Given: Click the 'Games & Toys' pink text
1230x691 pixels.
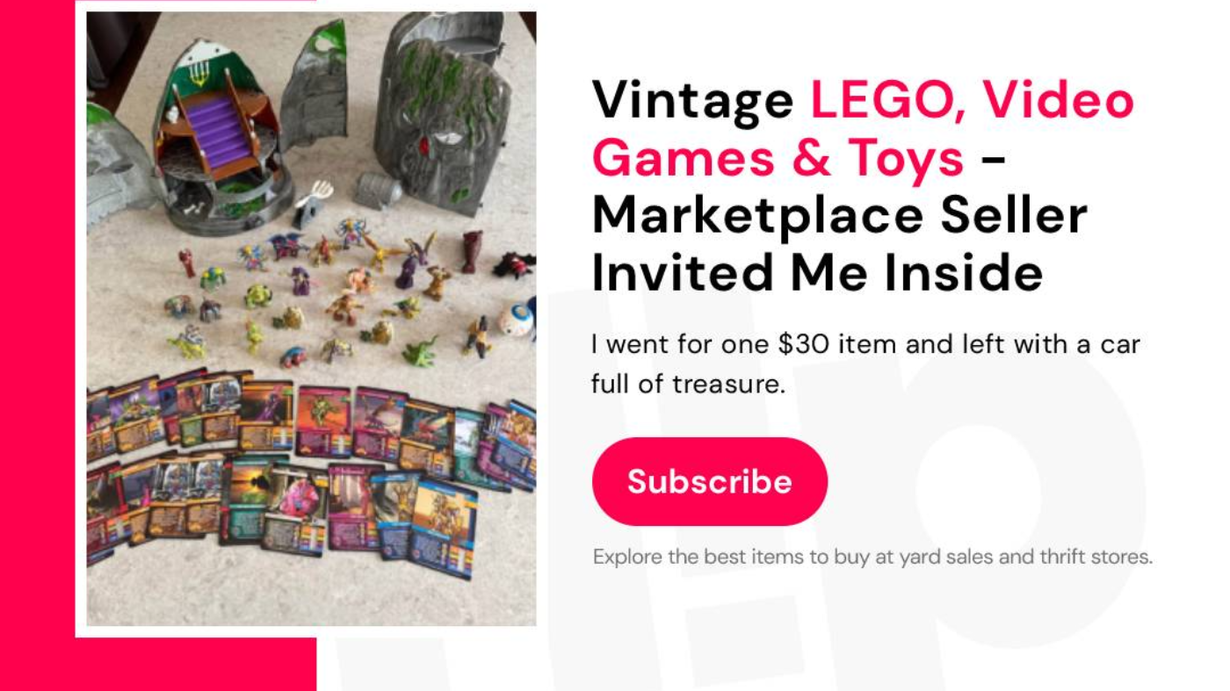Looking at the screenshot, I should tap(777, 157).
